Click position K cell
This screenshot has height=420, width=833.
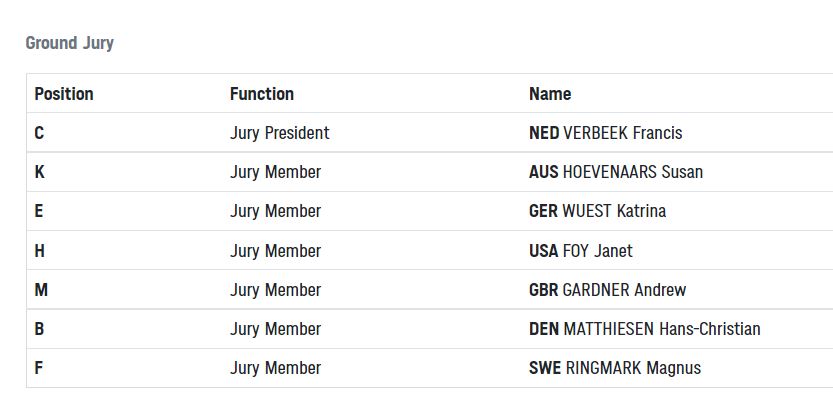click(39, 172)
